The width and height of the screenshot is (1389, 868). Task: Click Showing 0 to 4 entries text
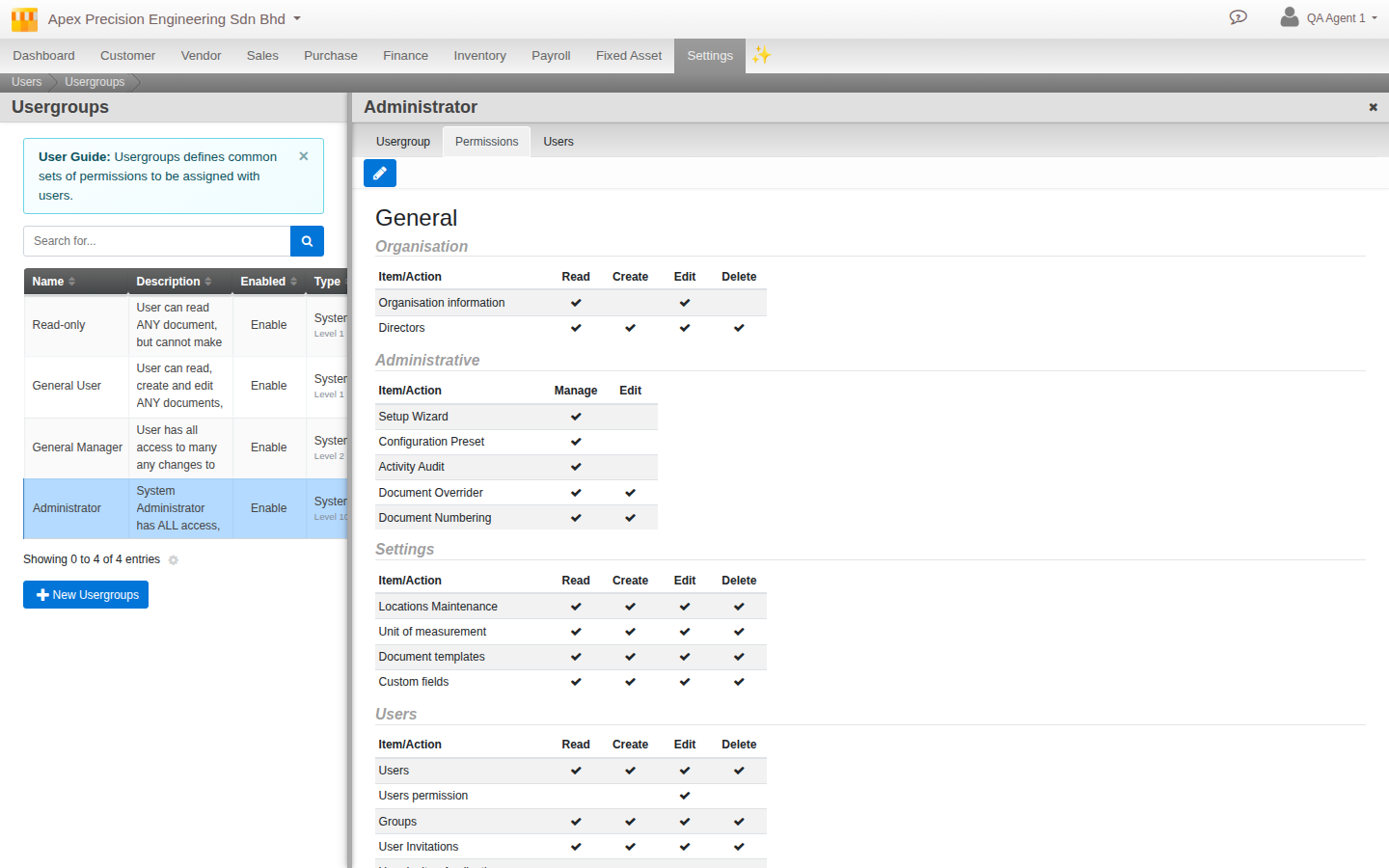tap(92, 559)
